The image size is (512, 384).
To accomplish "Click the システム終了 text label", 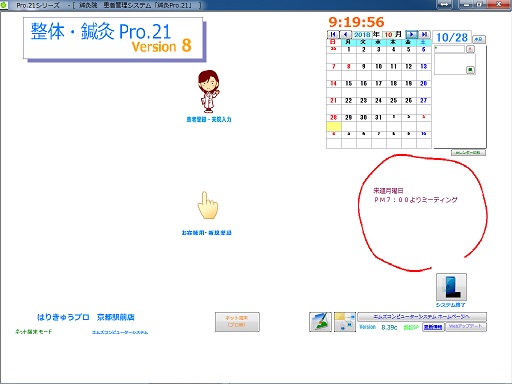I will coord(451,305).
